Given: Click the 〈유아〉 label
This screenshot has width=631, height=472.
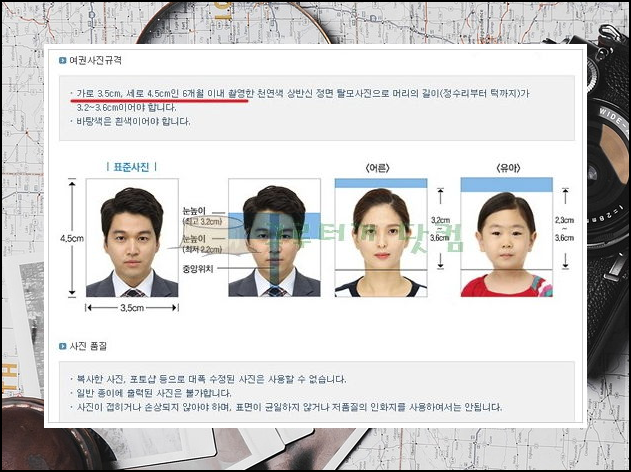Looking at the screenshot, I should [x=508, y=169].
